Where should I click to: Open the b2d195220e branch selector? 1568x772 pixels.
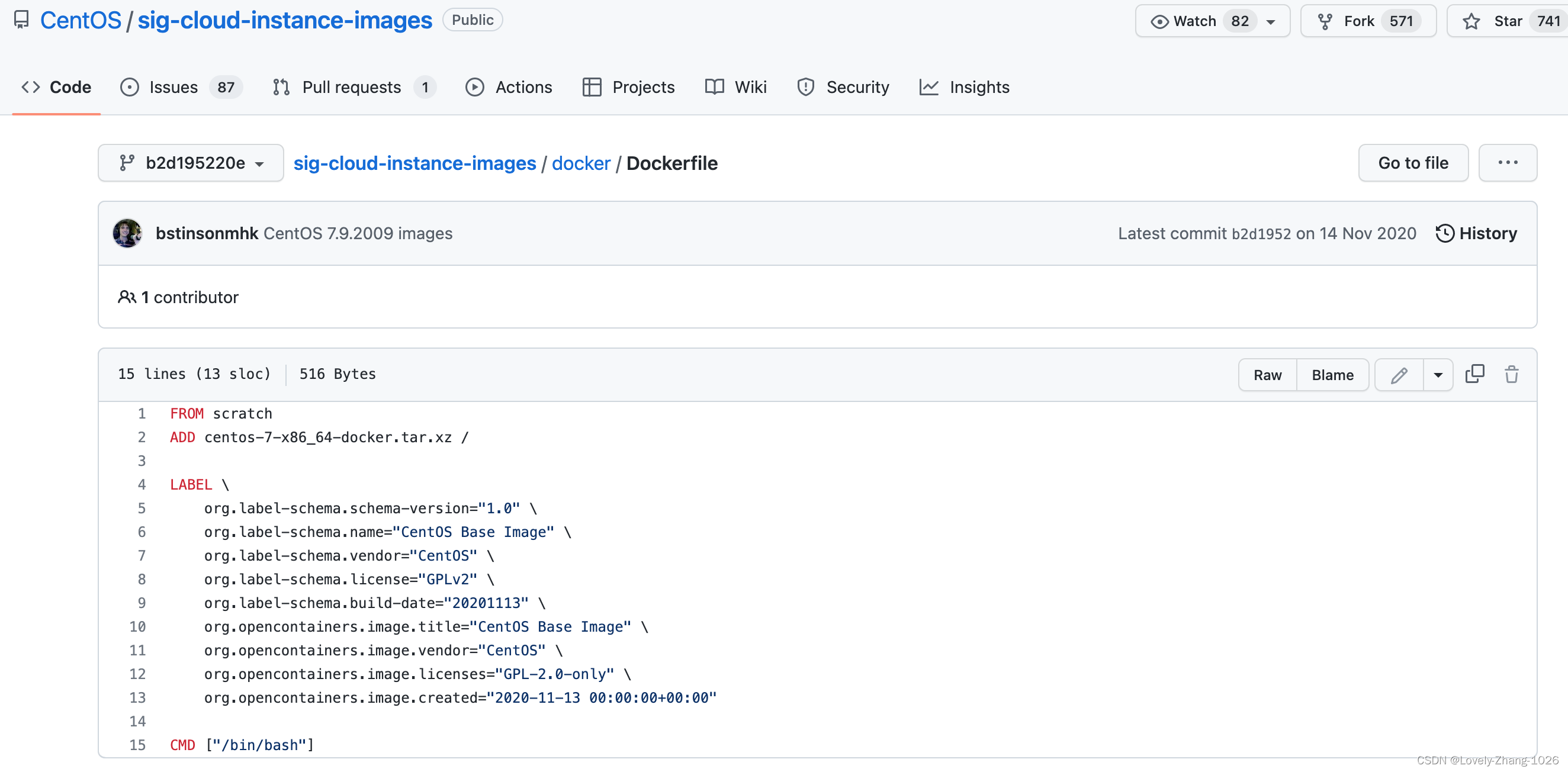[191, 162]
